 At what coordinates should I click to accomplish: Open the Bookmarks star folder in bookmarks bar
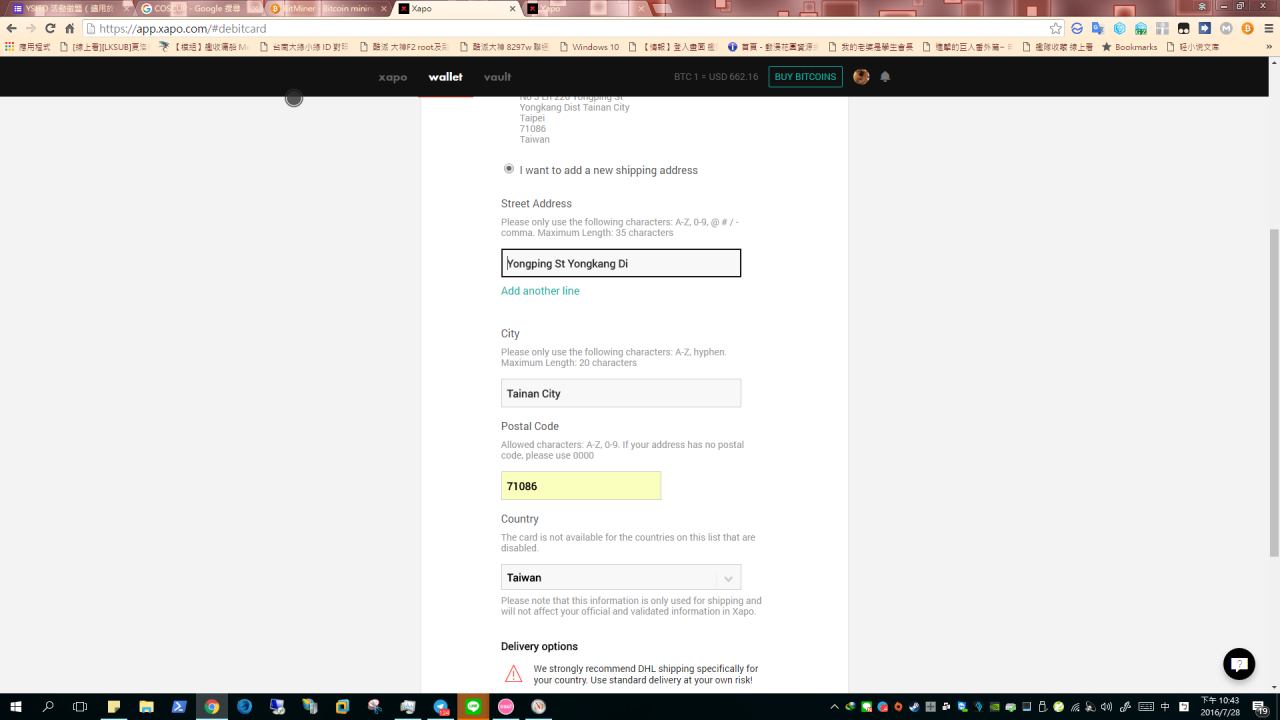pos(1130,47)
